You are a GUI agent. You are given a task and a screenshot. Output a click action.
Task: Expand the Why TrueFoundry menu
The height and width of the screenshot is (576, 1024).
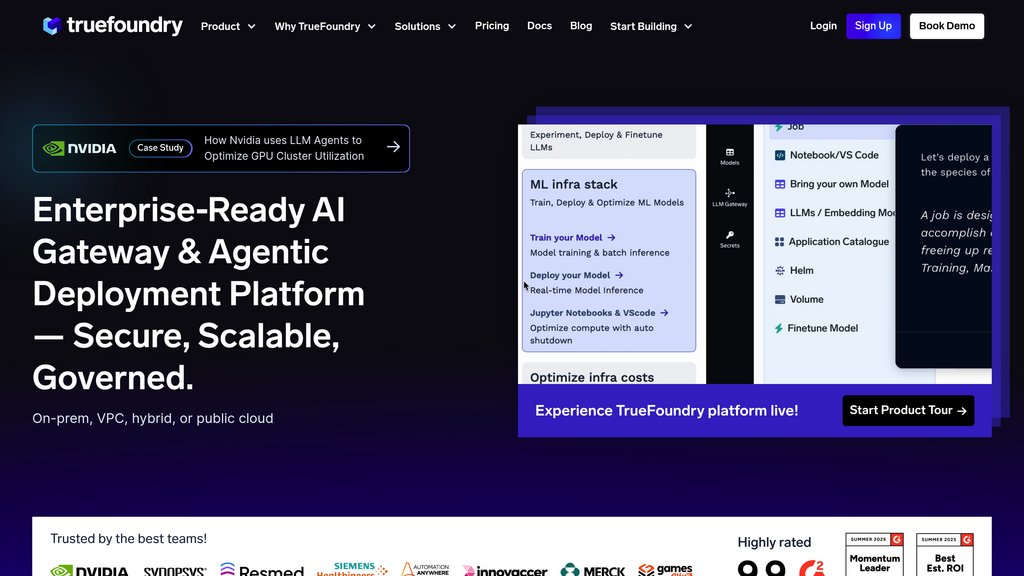click(x=325, y=26)
